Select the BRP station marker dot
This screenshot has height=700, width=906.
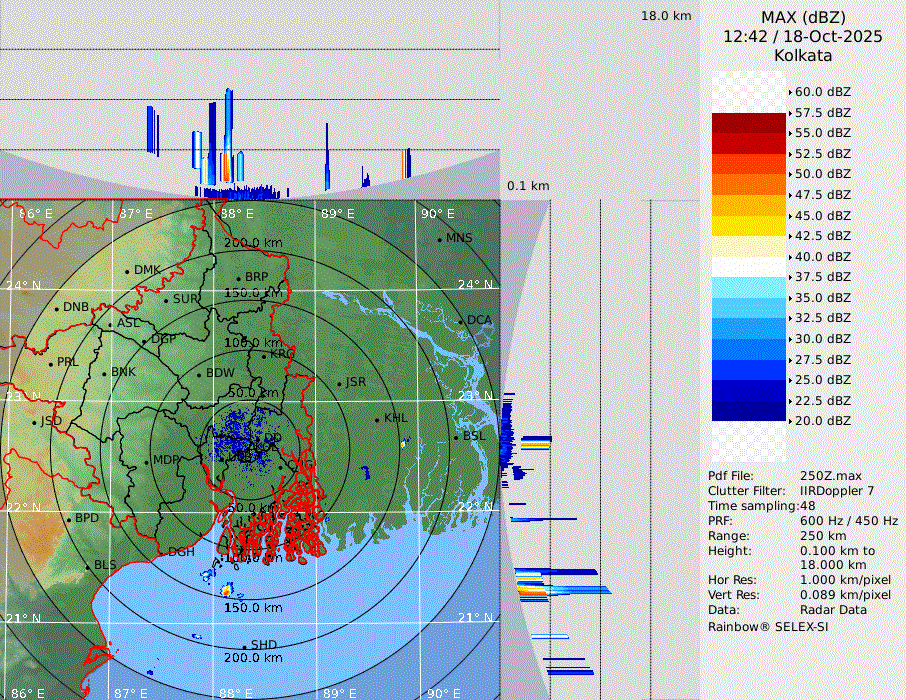[x=238, y=279]
